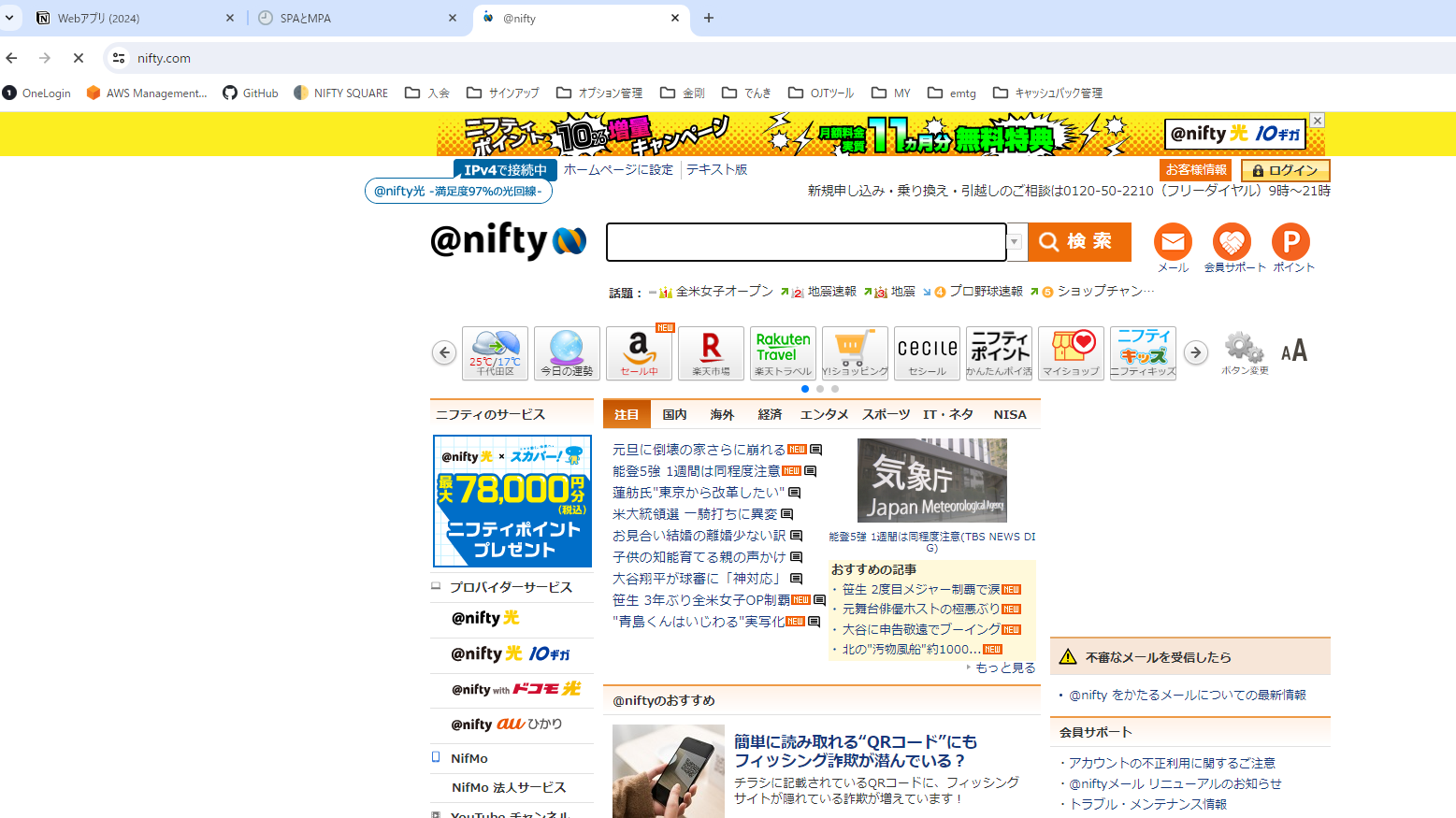
Task: Open the Amazon セール中 shortcut
Action: click(639, 353)
